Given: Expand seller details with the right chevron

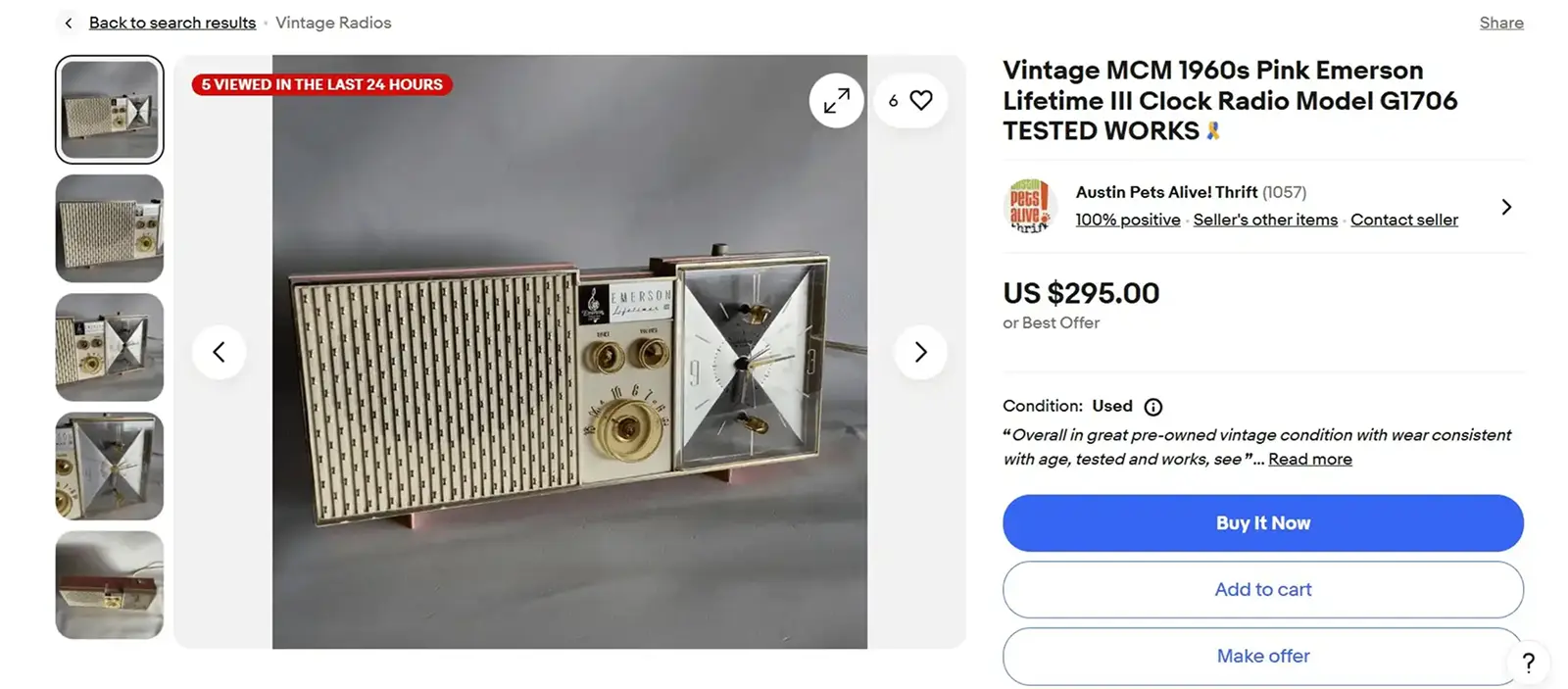Looking at the screenshot, I should click(x=1506, y=206).
